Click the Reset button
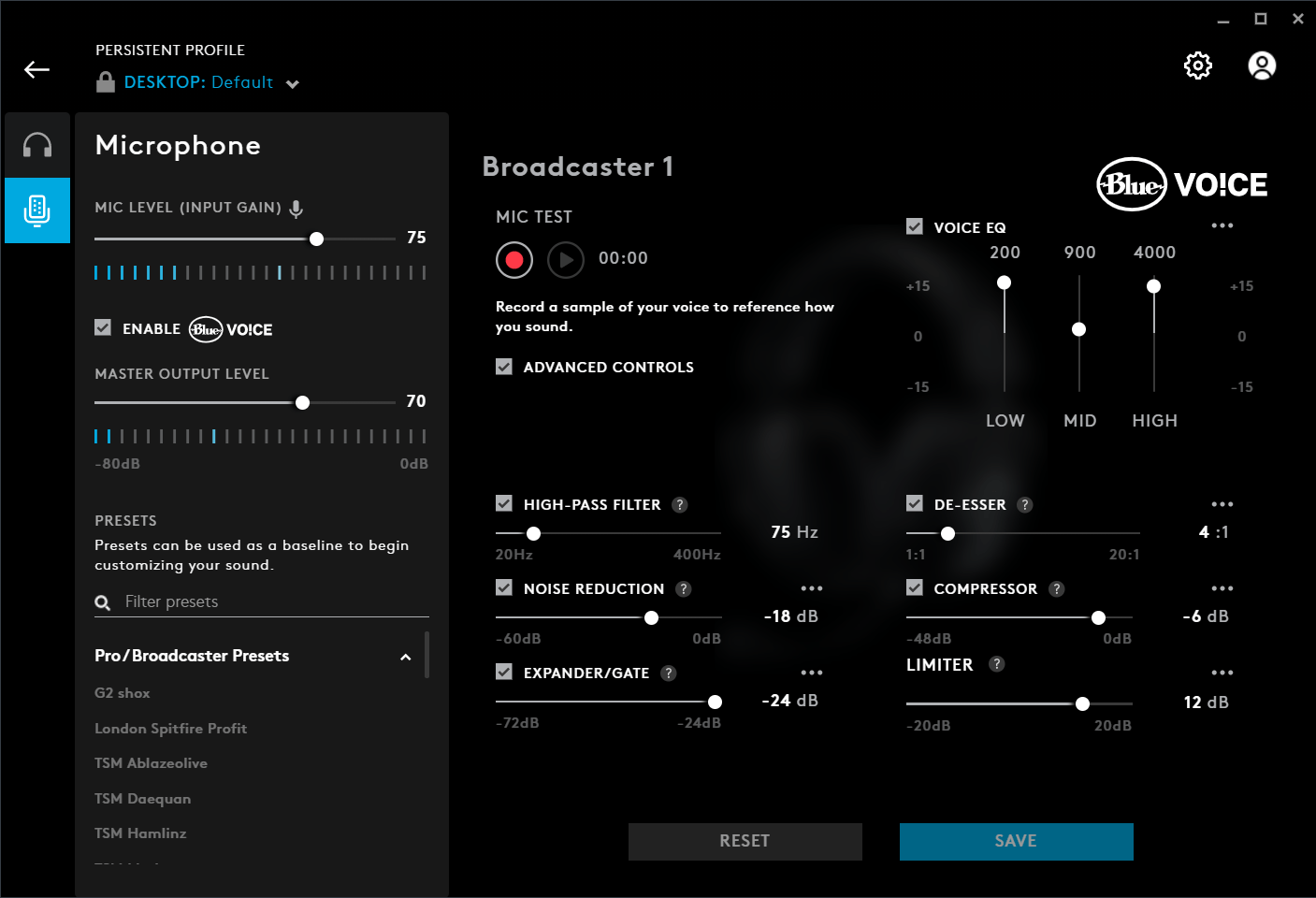The width and height of the screenshot is (1316, 898). click(745, 841)
